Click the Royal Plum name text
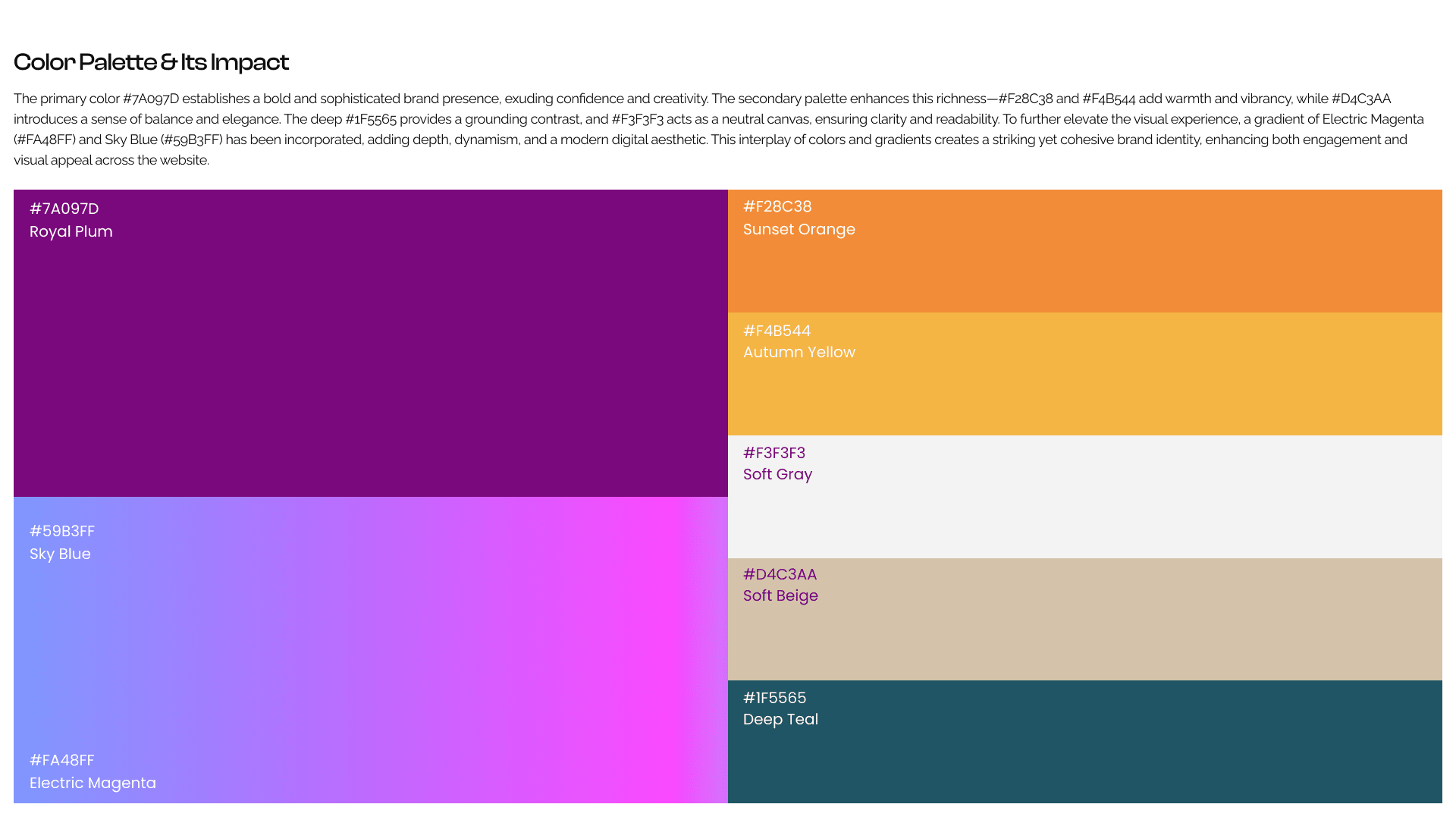This screenshot has height=823, width=1456. (x=71, y=231)
